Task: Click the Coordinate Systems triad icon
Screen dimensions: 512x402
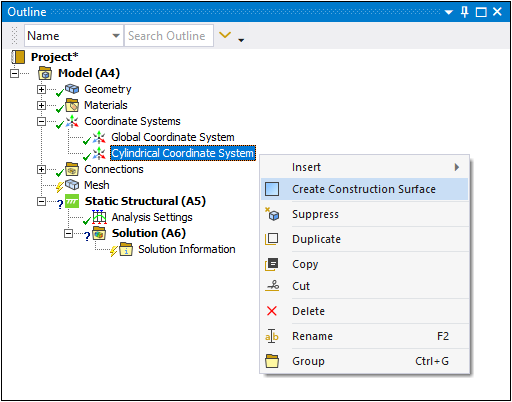Action: point(72,121)
